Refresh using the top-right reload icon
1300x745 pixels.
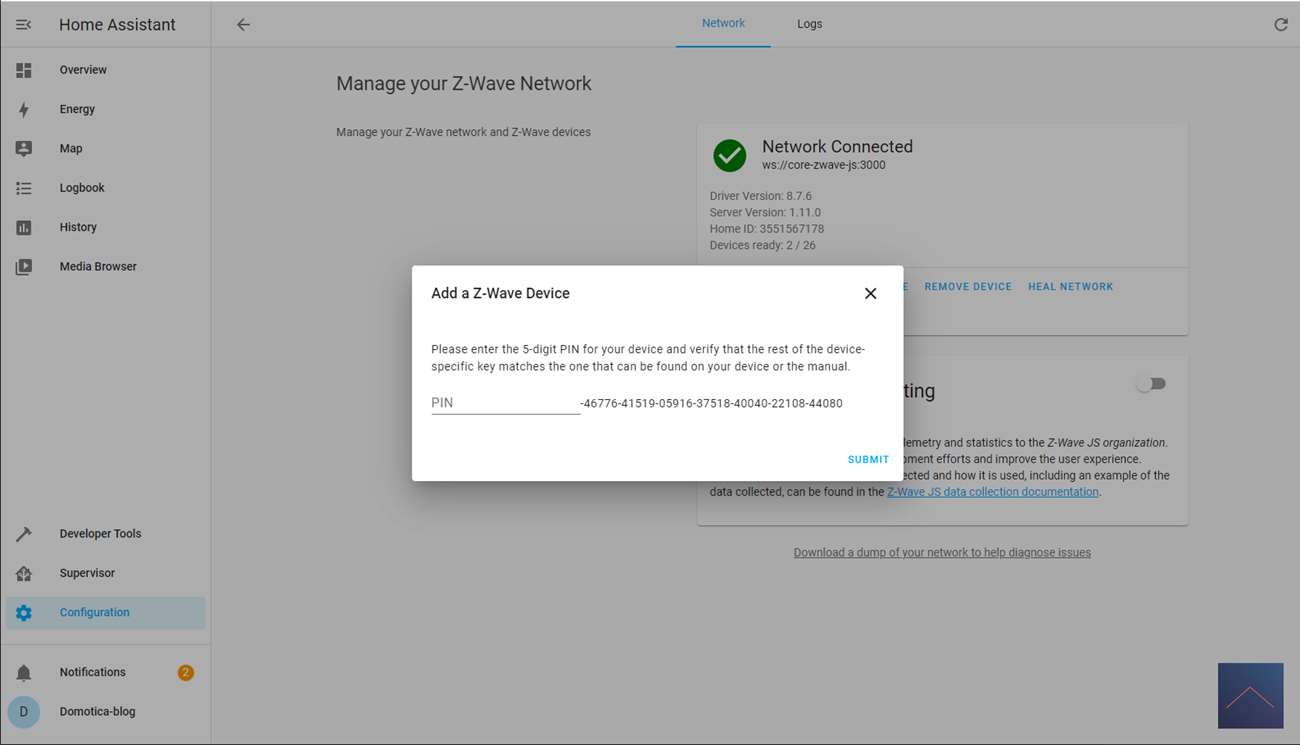(1280, 25)
